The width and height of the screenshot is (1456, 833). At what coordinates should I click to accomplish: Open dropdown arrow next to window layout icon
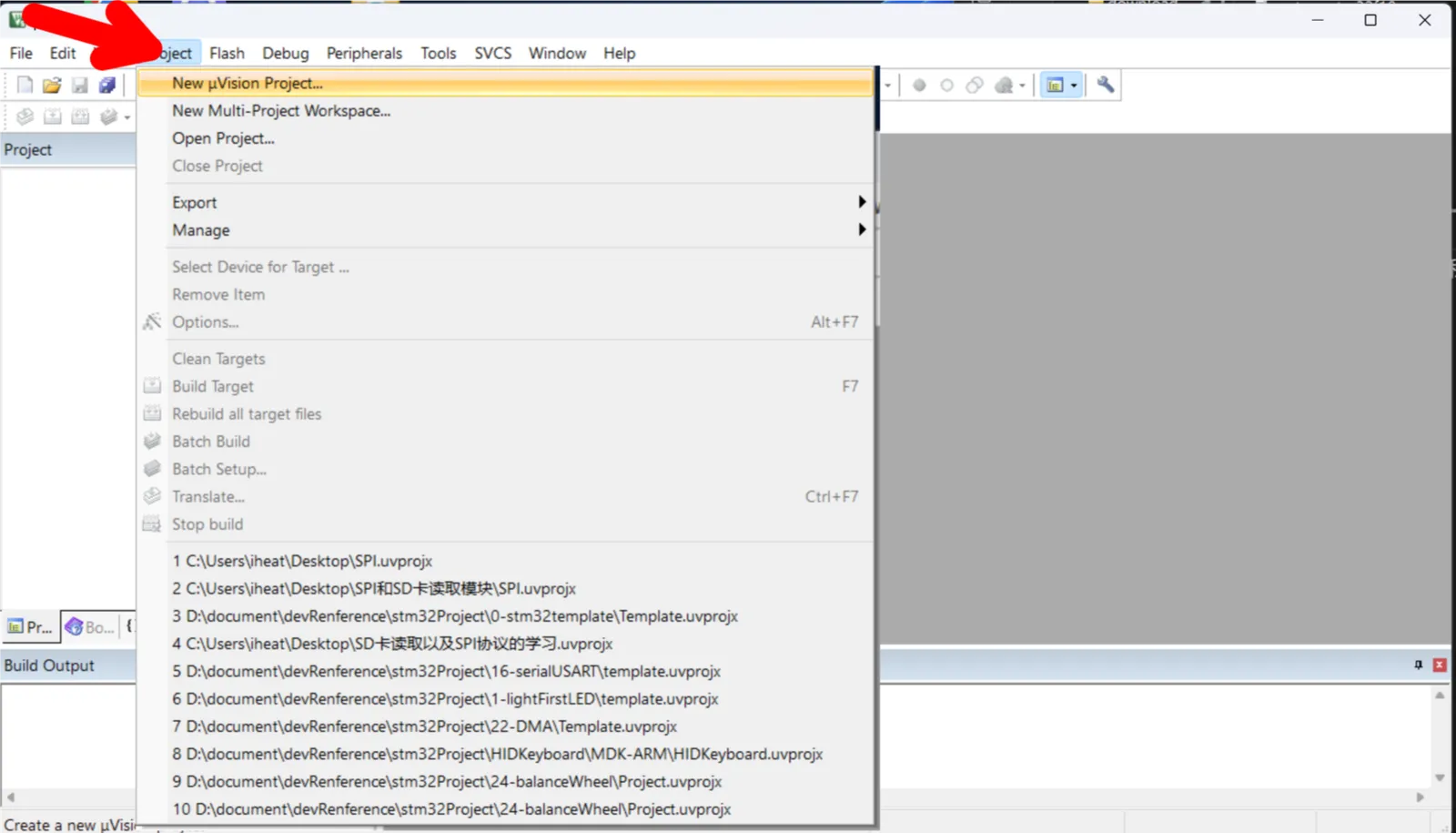1074,86
